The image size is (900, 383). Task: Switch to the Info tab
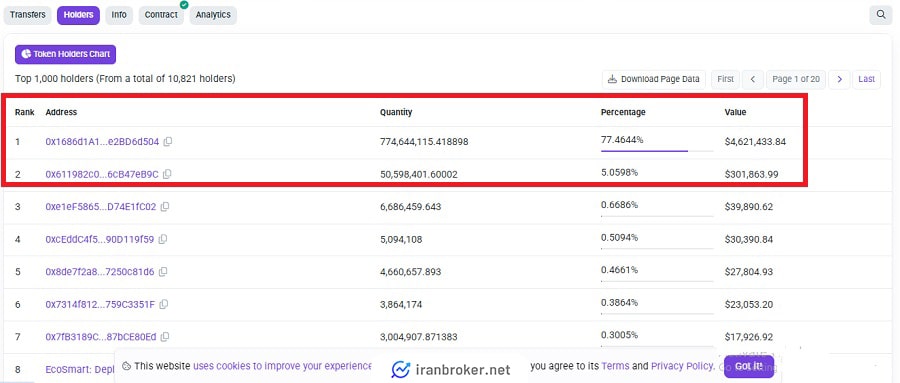tap(119, 15)
